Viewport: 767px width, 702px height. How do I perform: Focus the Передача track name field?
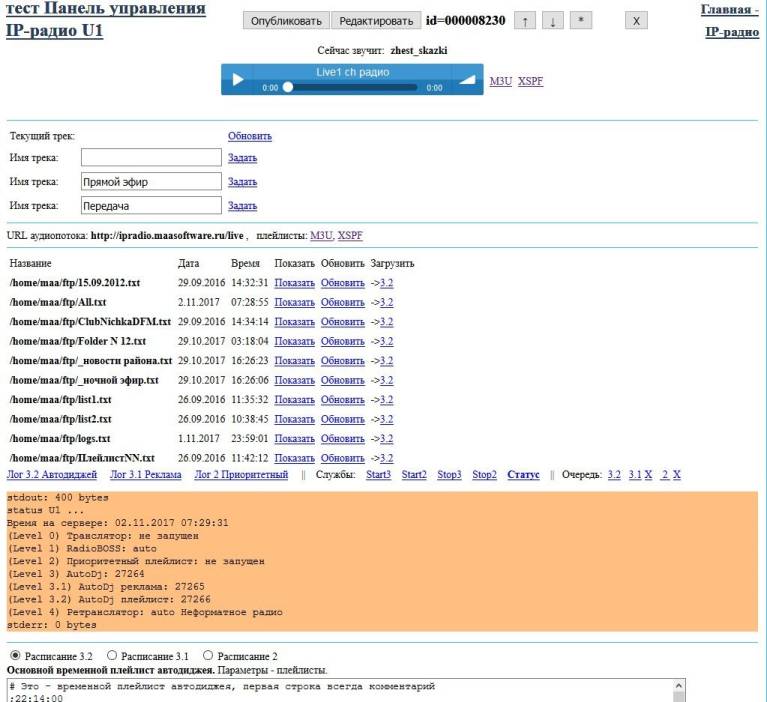(x=151, y=205)
